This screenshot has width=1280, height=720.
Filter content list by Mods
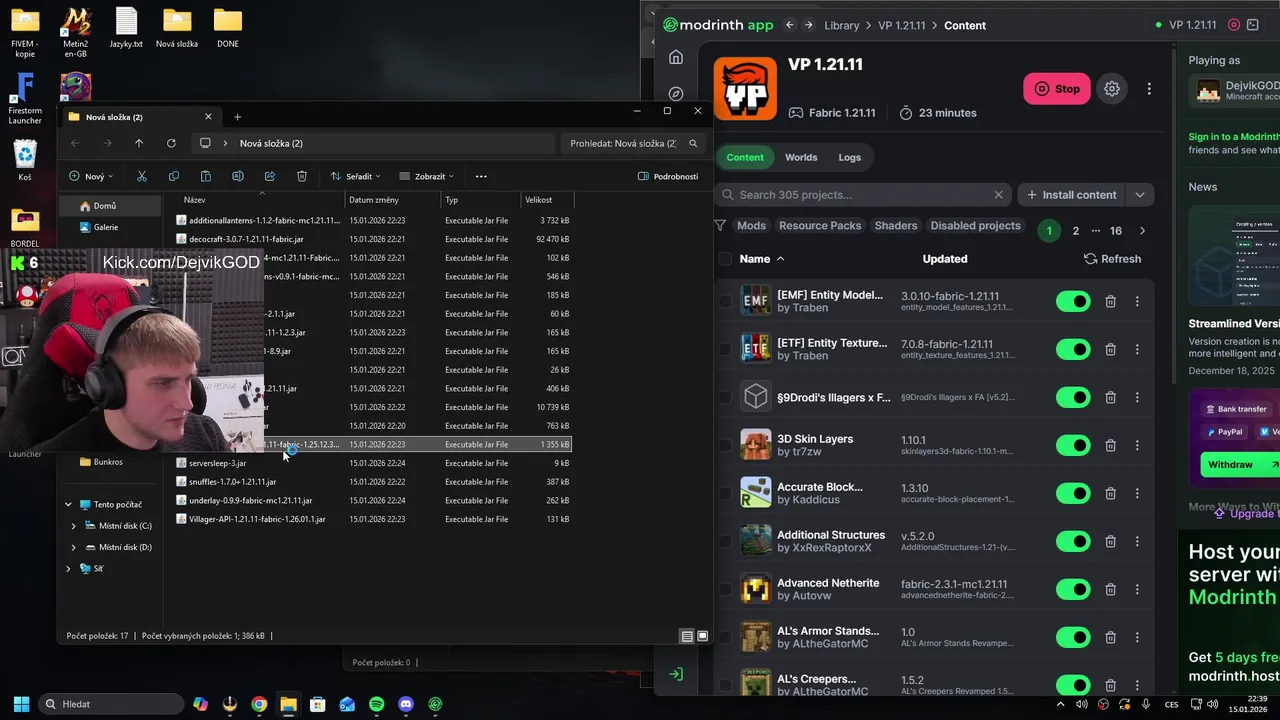click(x=751, y=226)
